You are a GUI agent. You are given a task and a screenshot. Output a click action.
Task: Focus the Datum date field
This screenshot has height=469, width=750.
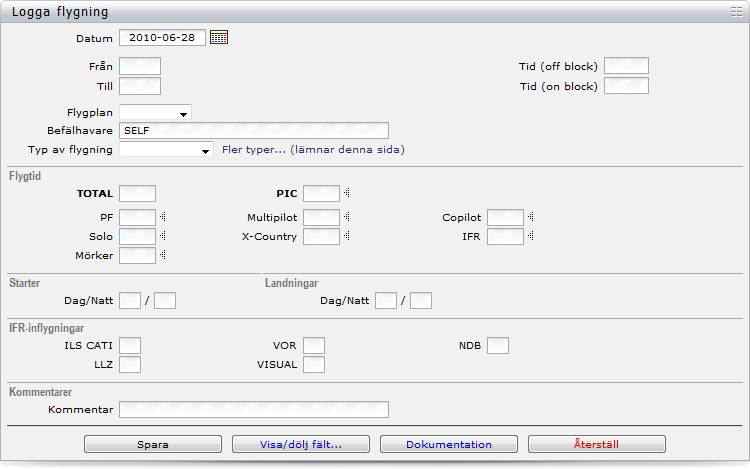tap(162, 37)
